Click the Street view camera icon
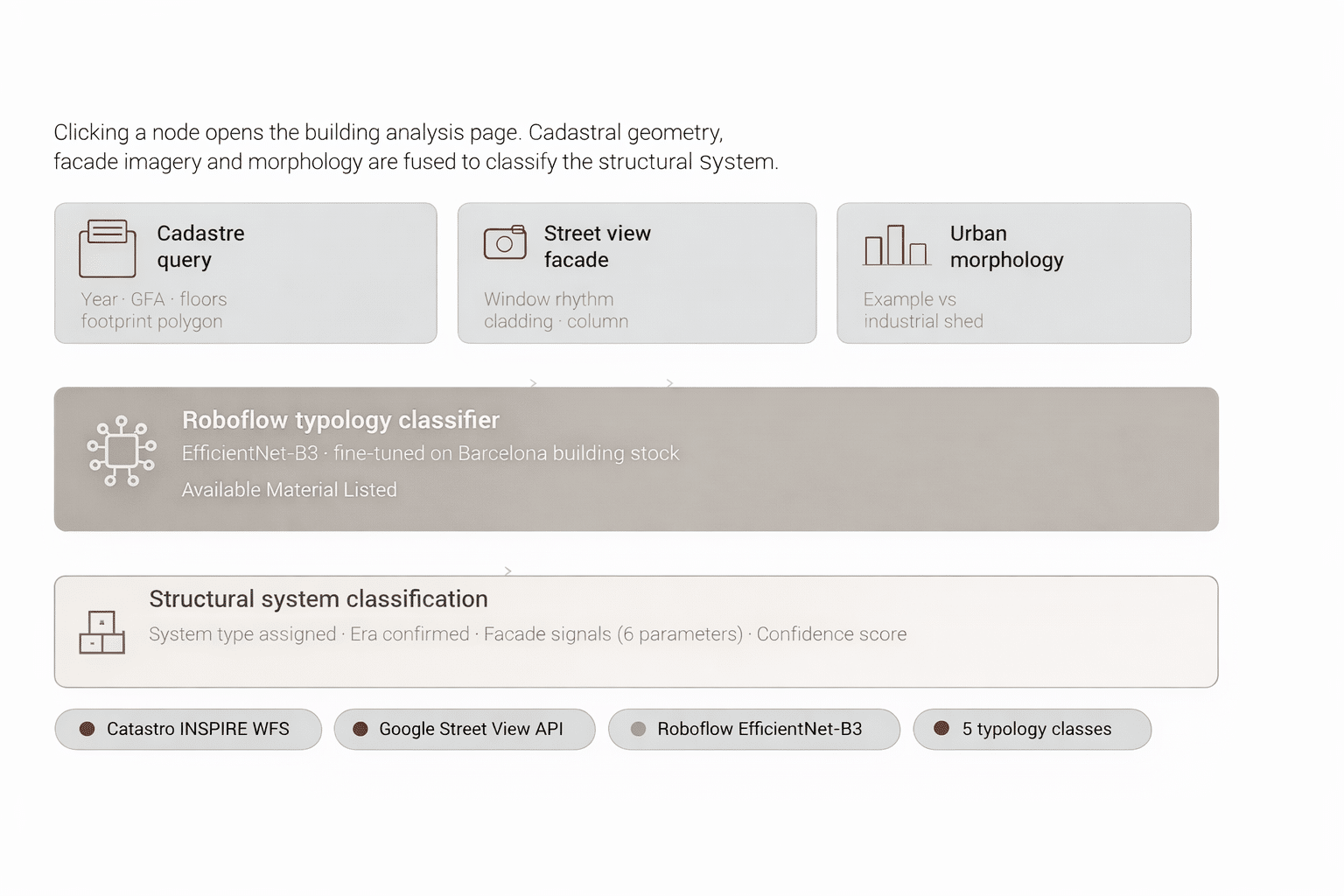The height and width of the screenshot is (896, 1344). pyautogui.click(x=505, y=242)
